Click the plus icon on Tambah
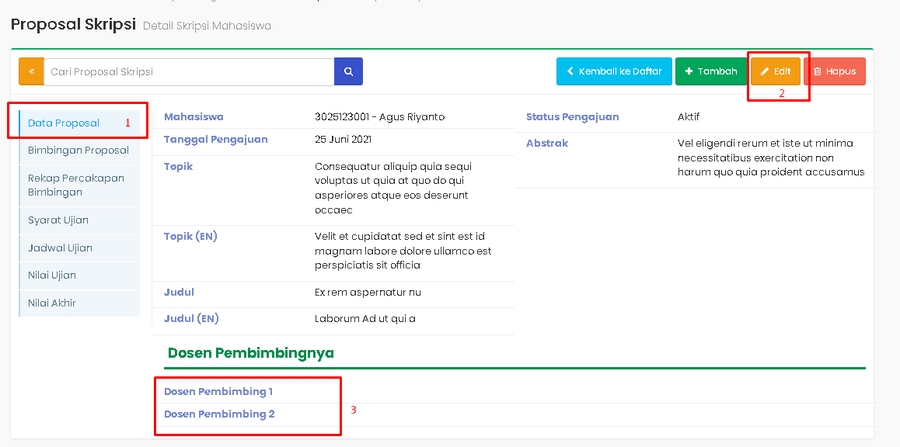900x447 pixels. pos(690,72)
